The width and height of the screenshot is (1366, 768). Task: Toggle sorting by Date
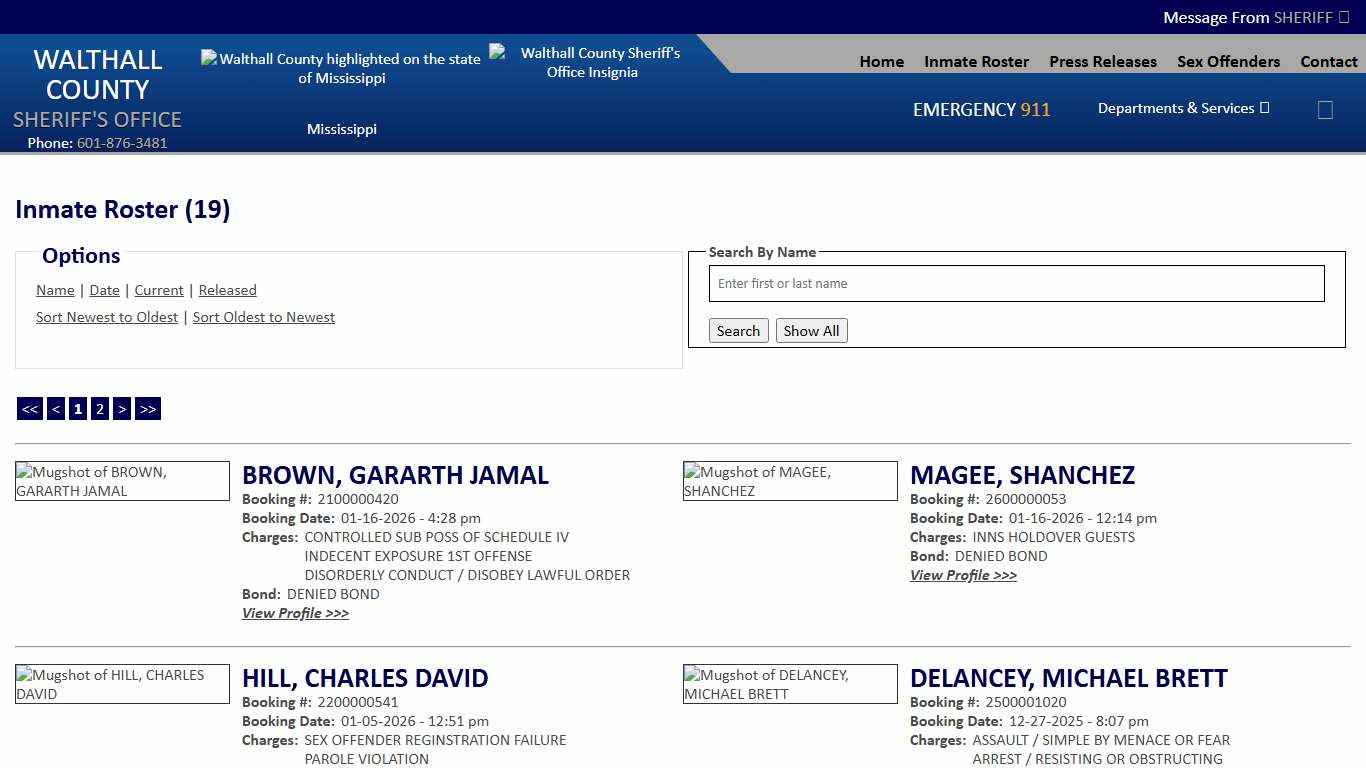click(104, 290)
